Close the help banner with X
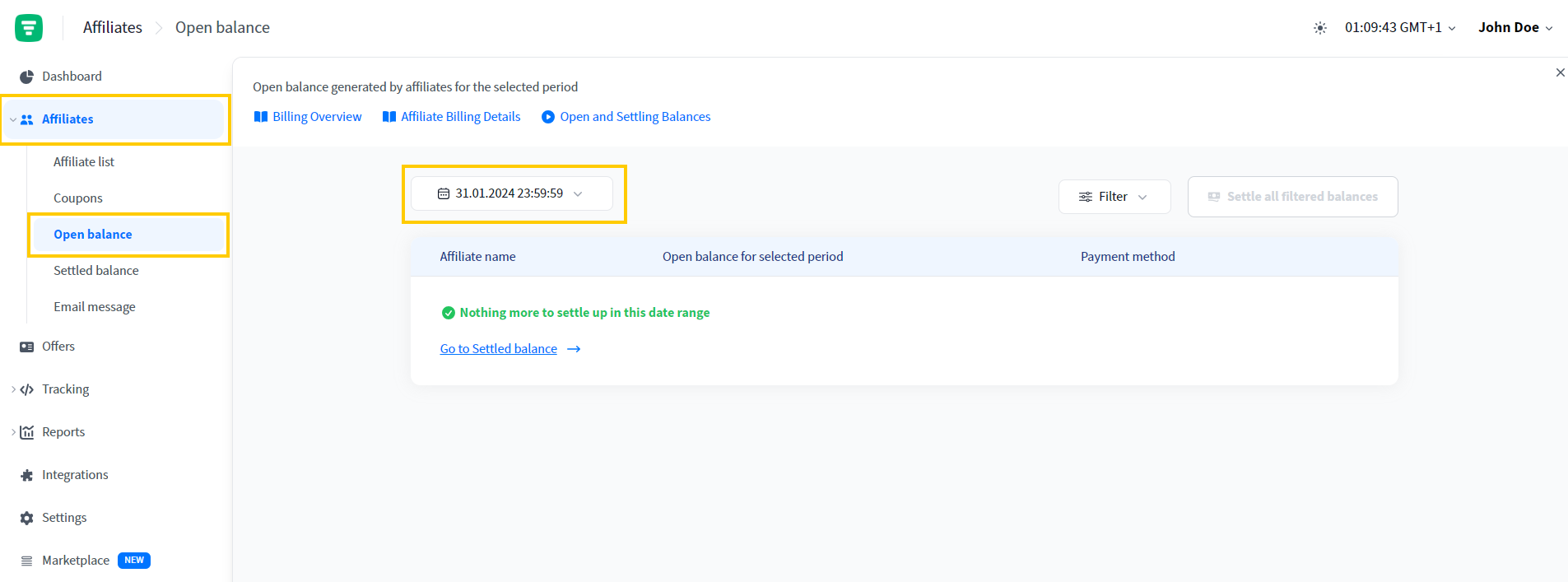1568x582 pixels. pyautogui.click(x=1560, y=72)
